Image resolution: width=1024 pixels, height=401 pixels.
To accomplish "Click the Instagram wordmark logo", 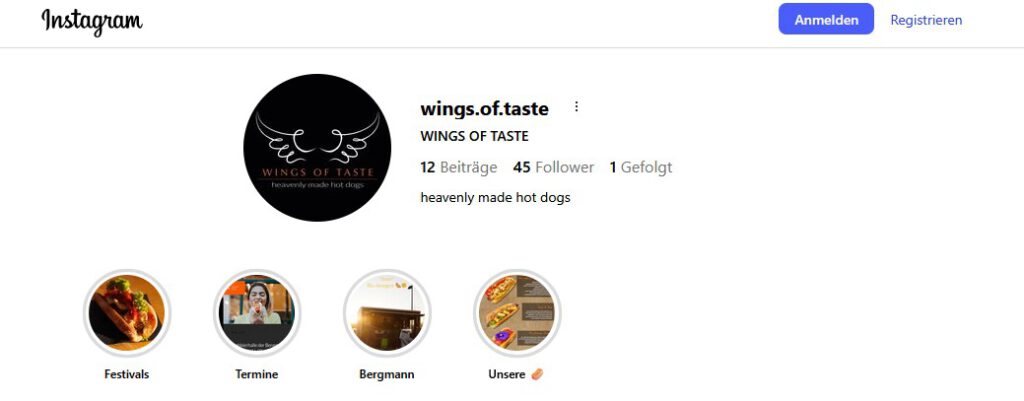I will click(92, 22).
